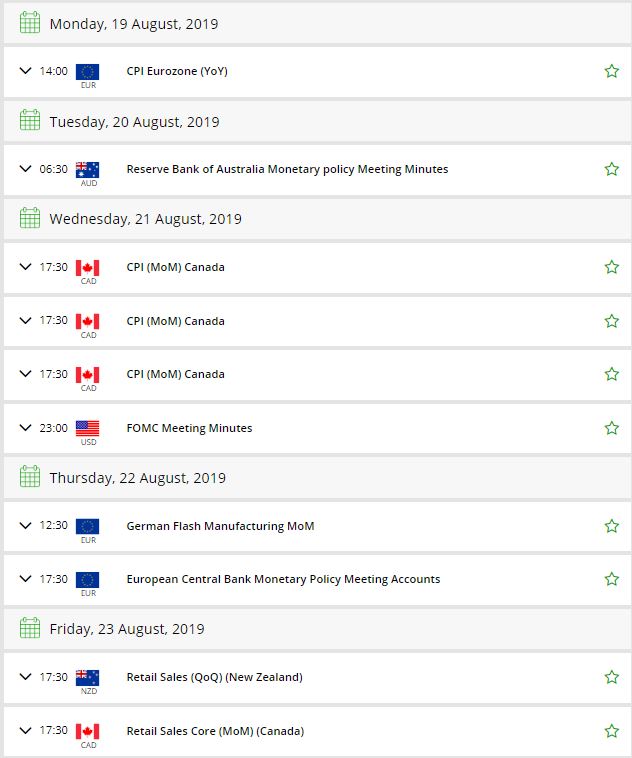Open the Retail Sales Core (MoM) (Canada) title
The height and width of the screenshot is (758, 632).
point(215,731)
